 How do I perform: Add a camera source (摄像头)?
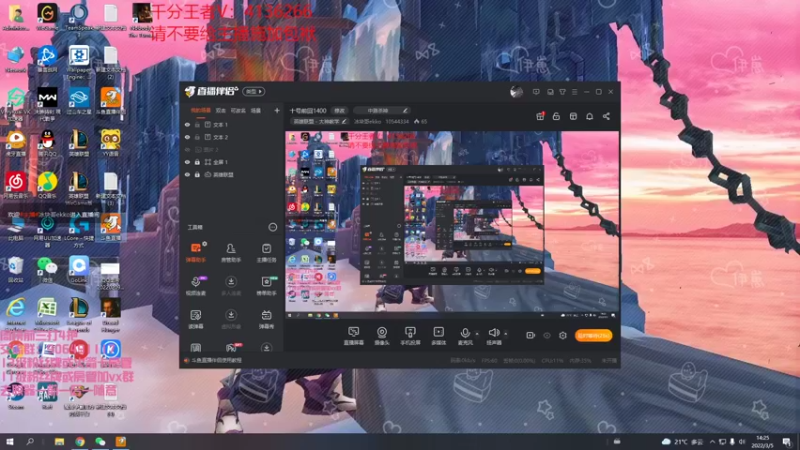point(382,336)
